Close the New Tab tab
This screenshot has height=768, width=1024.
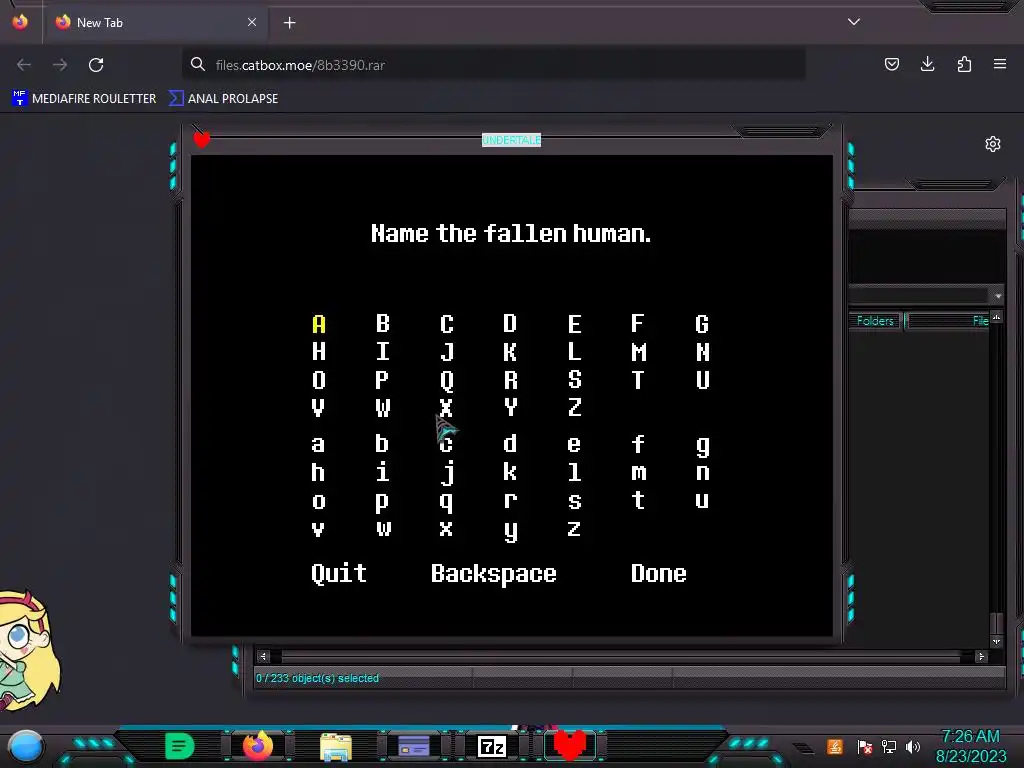[x=252, y=22]
